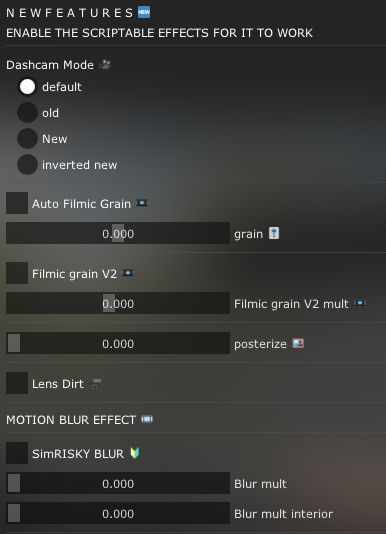This screenshot has height=534, width=386.
Task: Select inverted new dashcam mode
Action: (27, 164)
